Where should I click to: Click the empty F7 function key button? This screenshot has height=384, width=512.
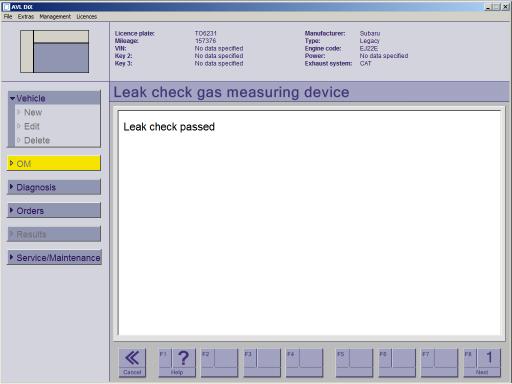[x=440, y=363]
